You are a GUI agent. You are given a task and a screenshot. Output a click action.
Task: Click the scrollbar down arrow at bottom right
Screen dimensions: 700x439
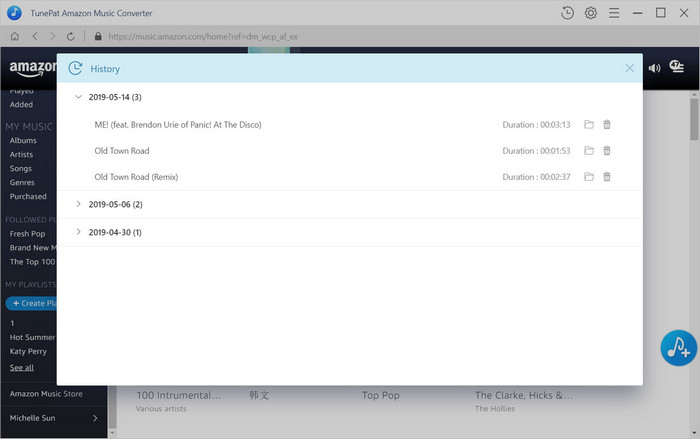[694, 433]
